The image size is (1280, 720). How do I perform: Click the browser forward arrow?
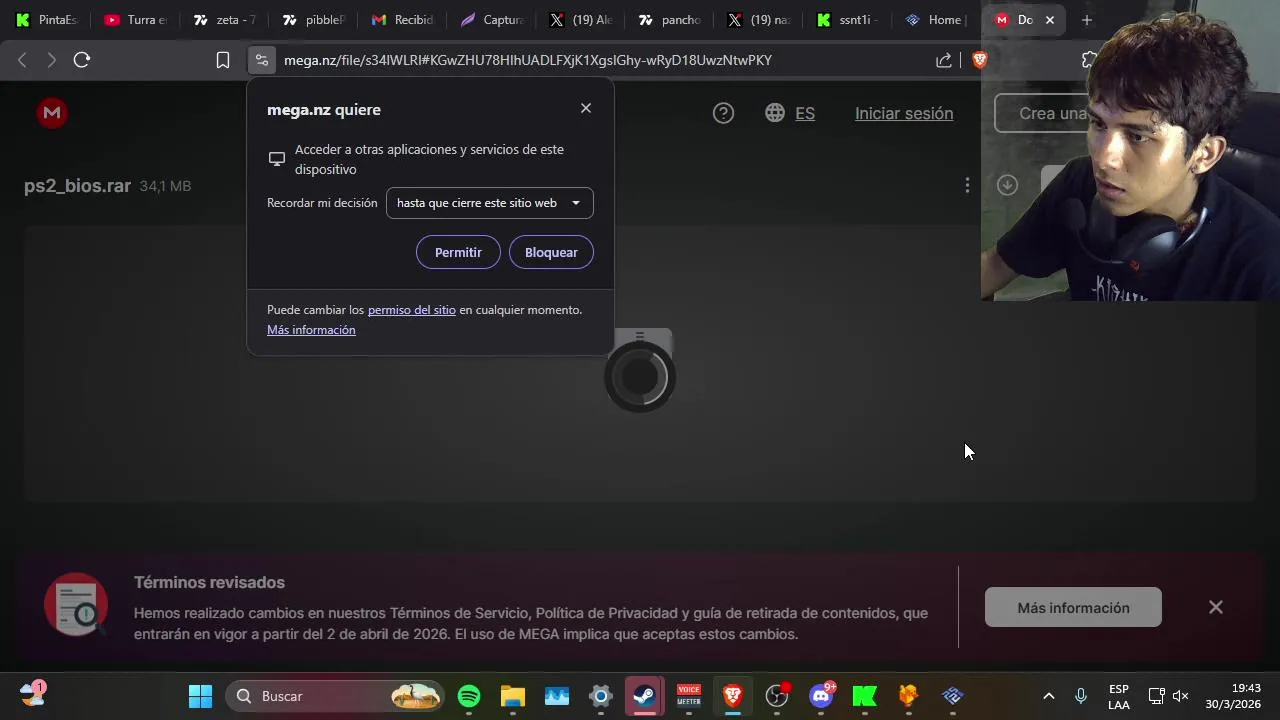51,60
